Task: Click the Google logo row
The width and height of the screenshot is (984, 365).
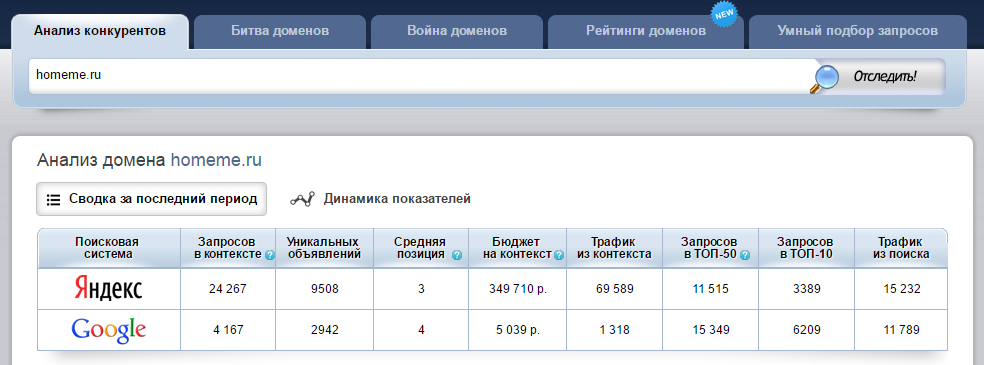Action: 109,330
